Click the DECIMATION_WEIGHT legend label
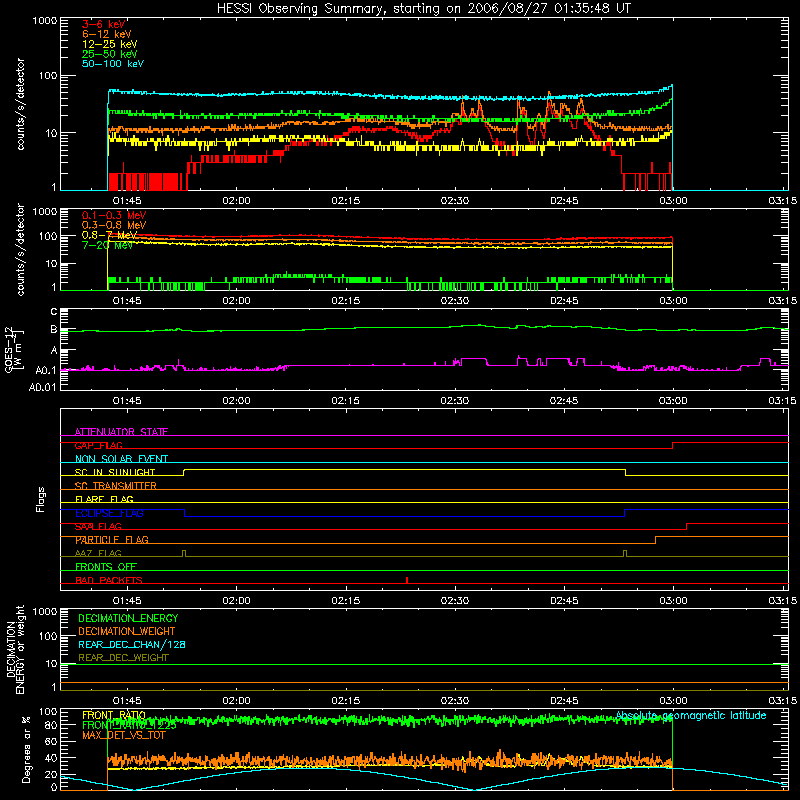 [127, 631]
